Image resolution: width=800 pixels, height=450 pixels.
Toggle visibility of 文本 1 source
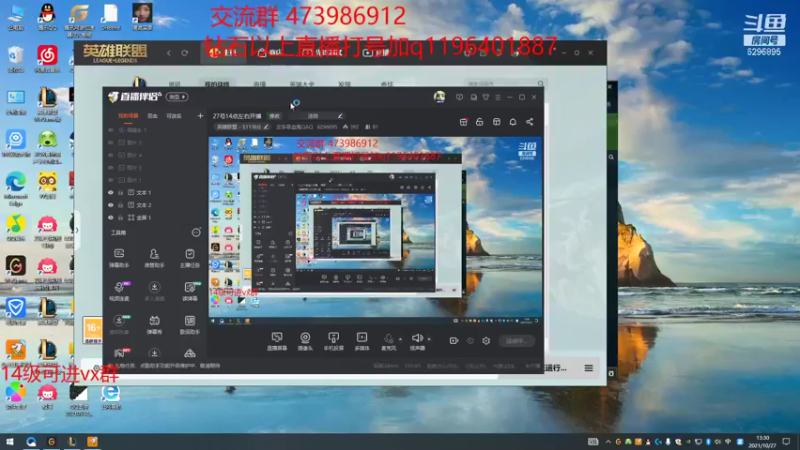[111, 193]
